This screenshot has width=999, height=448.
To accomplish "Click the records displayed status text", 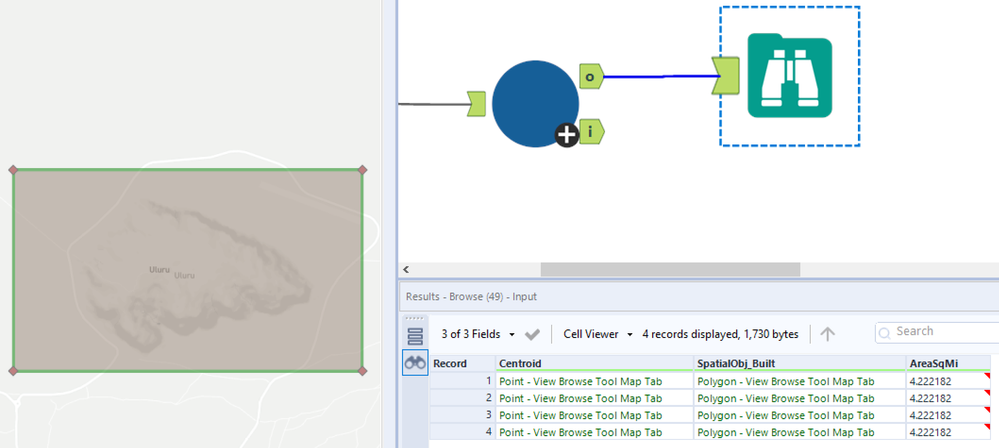I will pyautogui.click(x=720, y=334).
